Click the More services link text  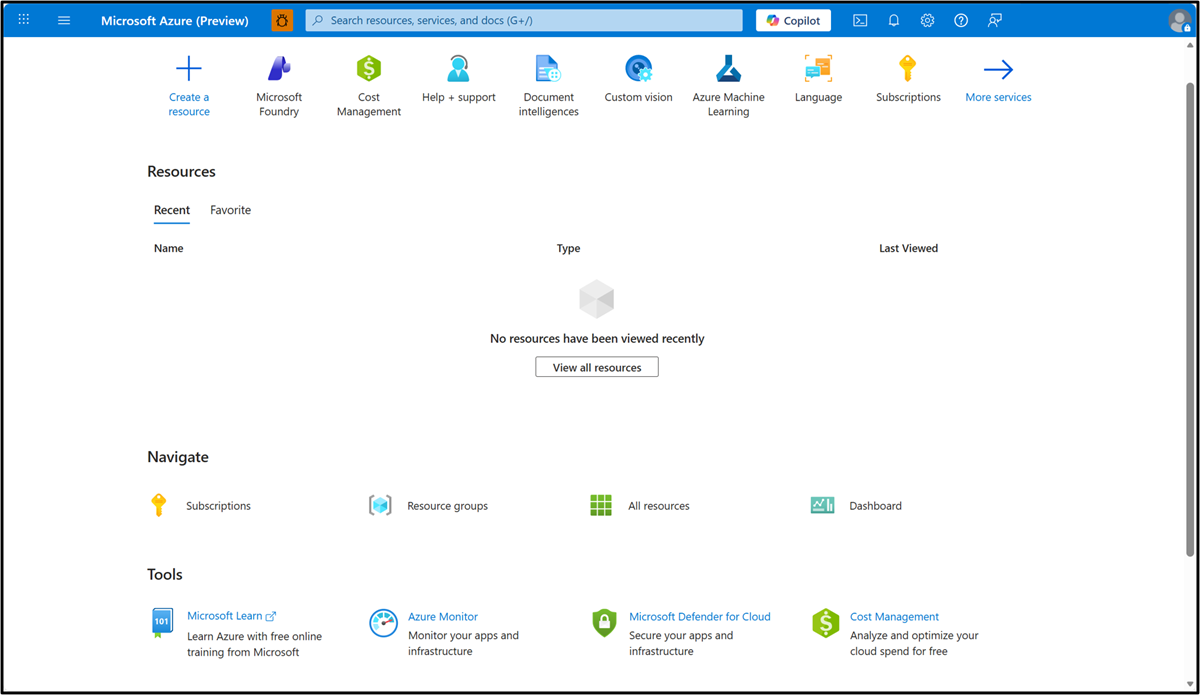pos(998,97)
